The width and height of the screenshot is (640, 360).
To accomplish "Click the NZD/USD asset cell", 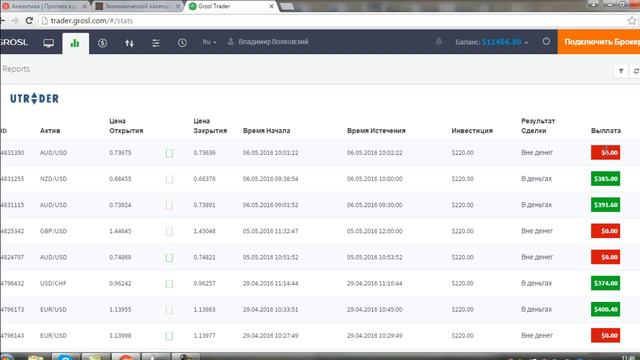I will pos(53,179).
